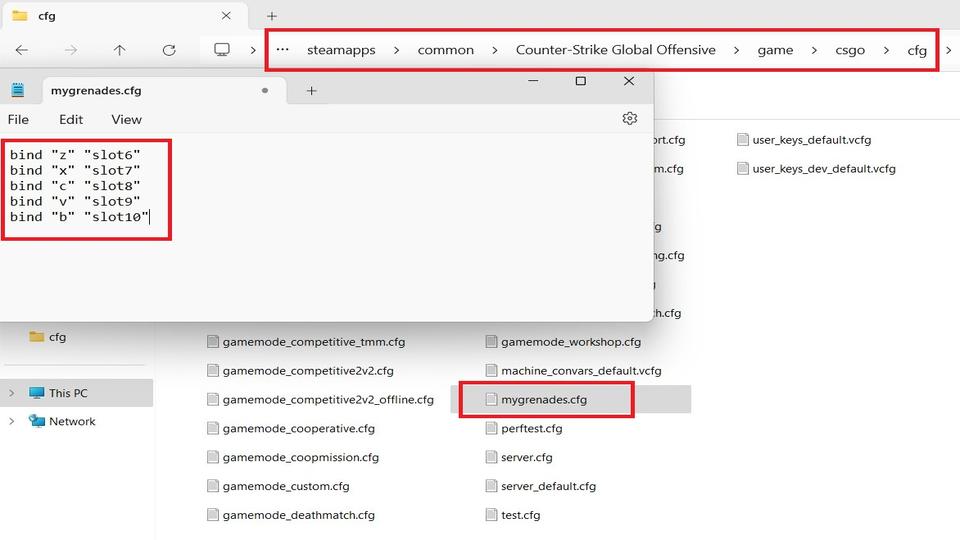960x540 pixels.
Task: Click the Forward arrow in File Explorer
Action: (x=71, y=50)
